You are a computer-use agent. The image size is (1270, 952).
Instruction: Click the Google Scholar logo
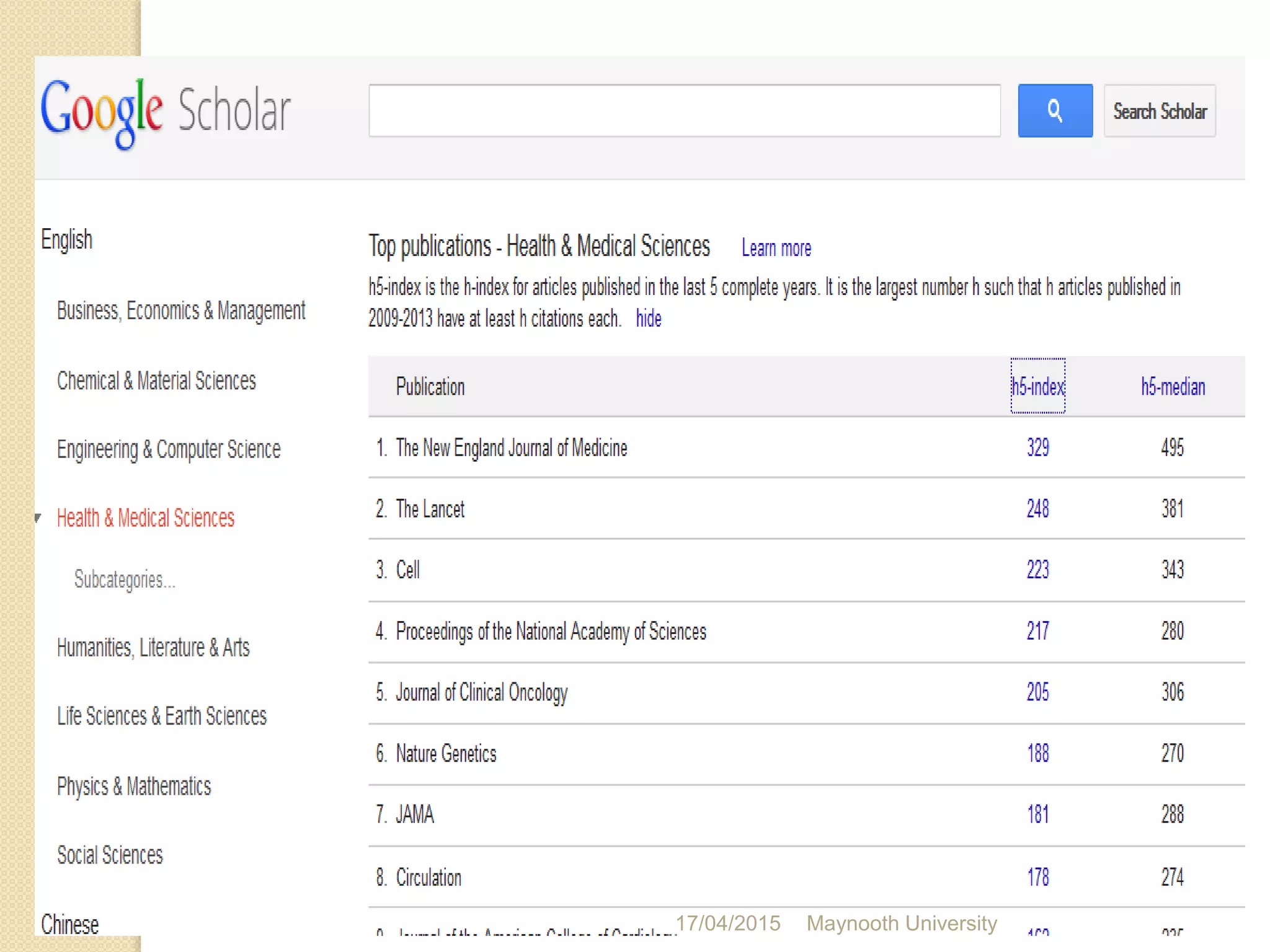[165, 112]
